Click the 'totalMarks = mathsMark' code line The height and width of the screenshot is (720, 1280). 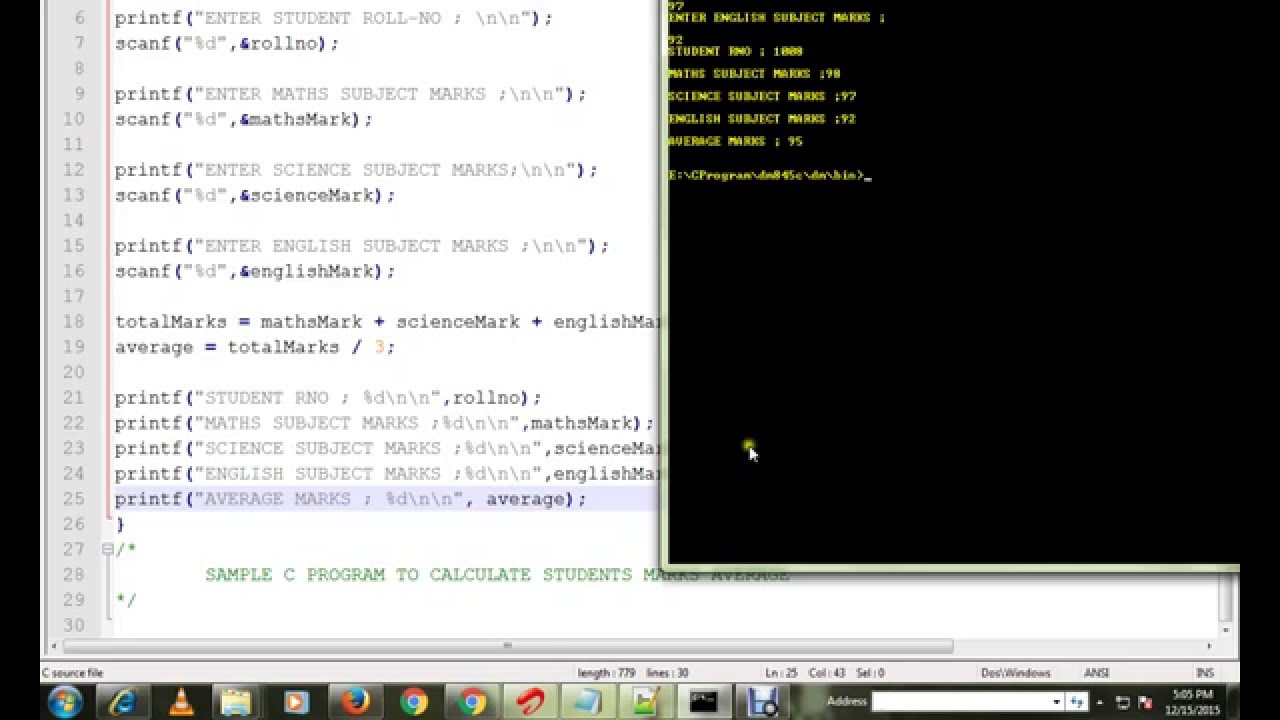click(x=387, y=322)
